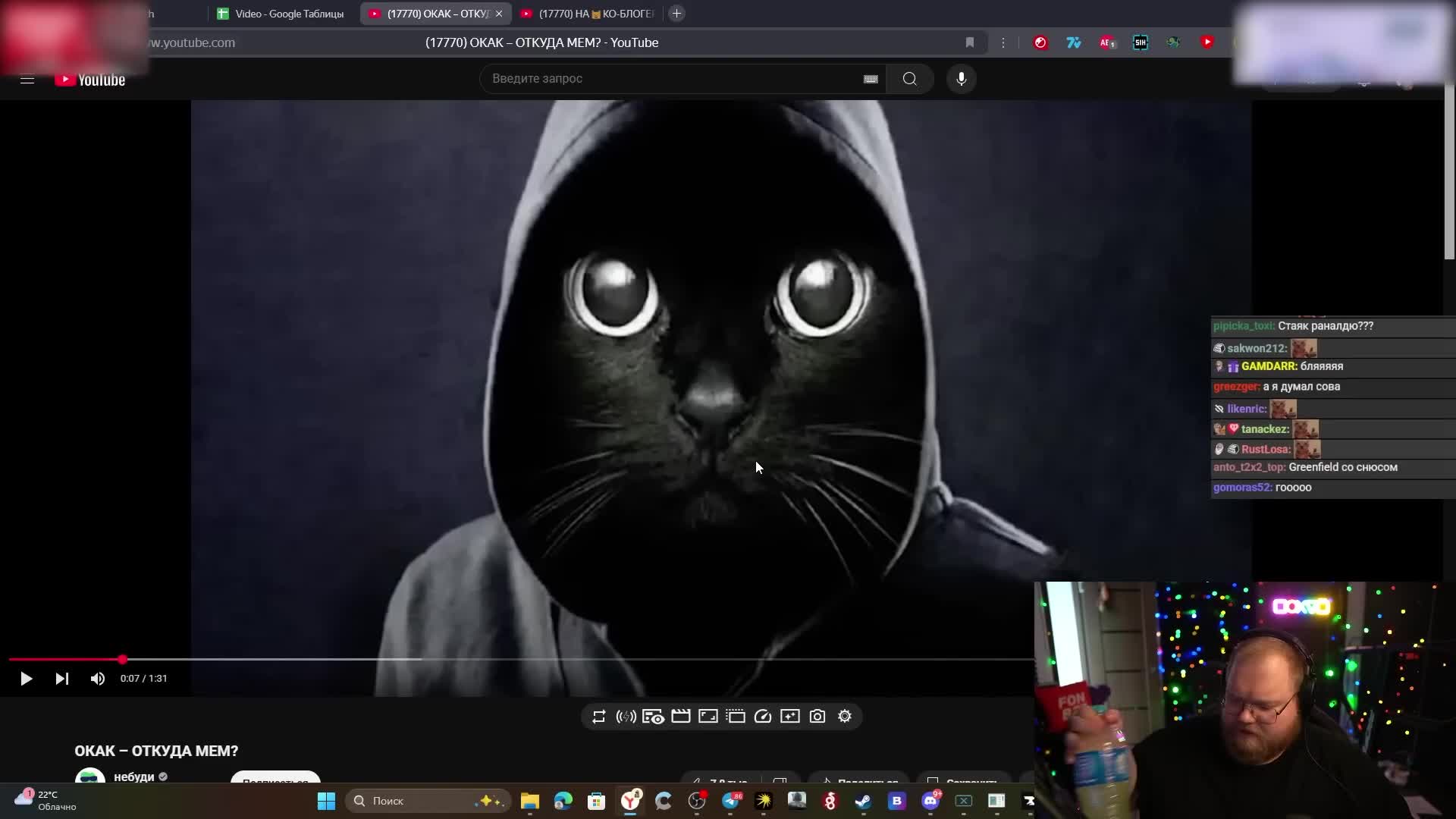The width and height of the screenshot is (1456, 819).
Task: Mute the video volume speaker
Action: (x=97, y=679)
